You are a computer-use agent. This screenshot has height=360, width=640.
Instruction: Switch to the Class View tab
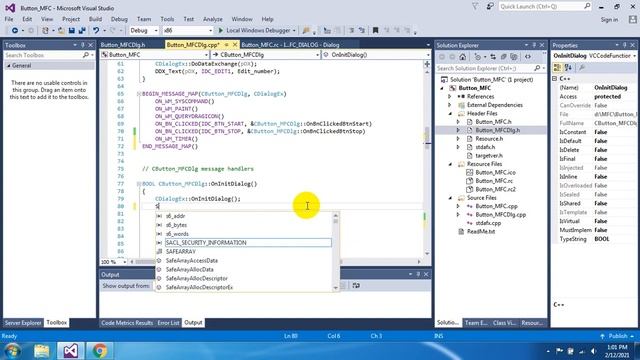tap(504, 323)
